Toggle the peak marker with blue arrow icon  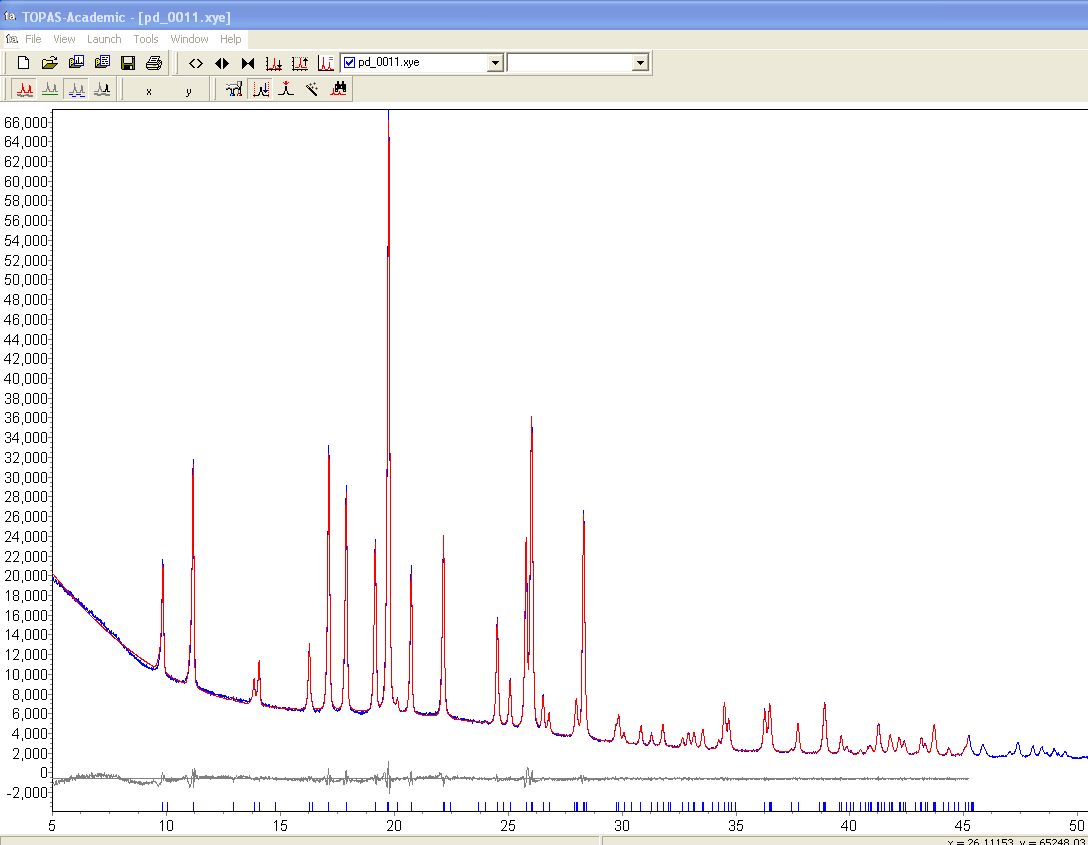tap(261, 89)
